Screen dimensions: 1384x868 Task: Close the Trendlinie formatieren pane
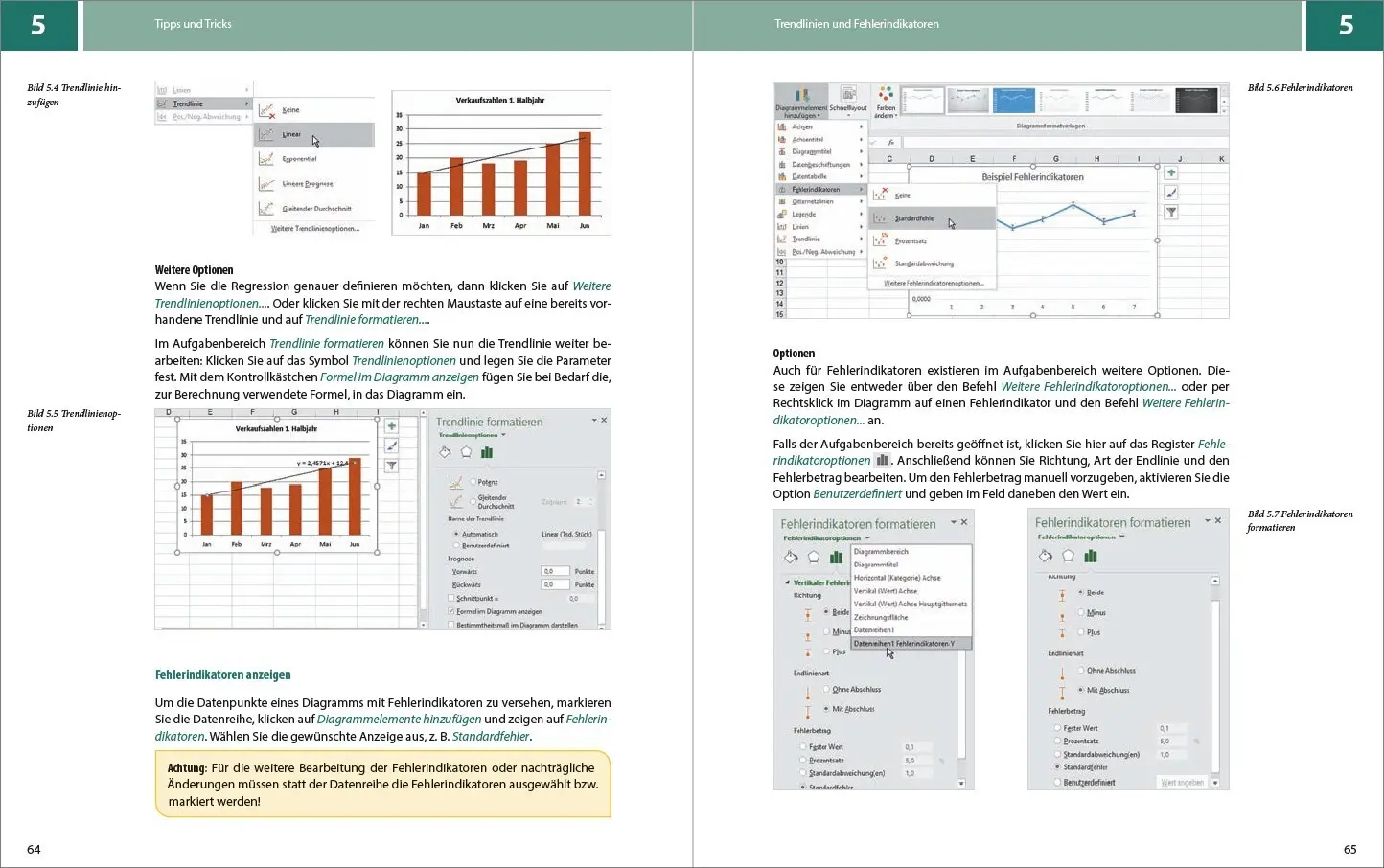pyautogui.click(x=604, y=421)
